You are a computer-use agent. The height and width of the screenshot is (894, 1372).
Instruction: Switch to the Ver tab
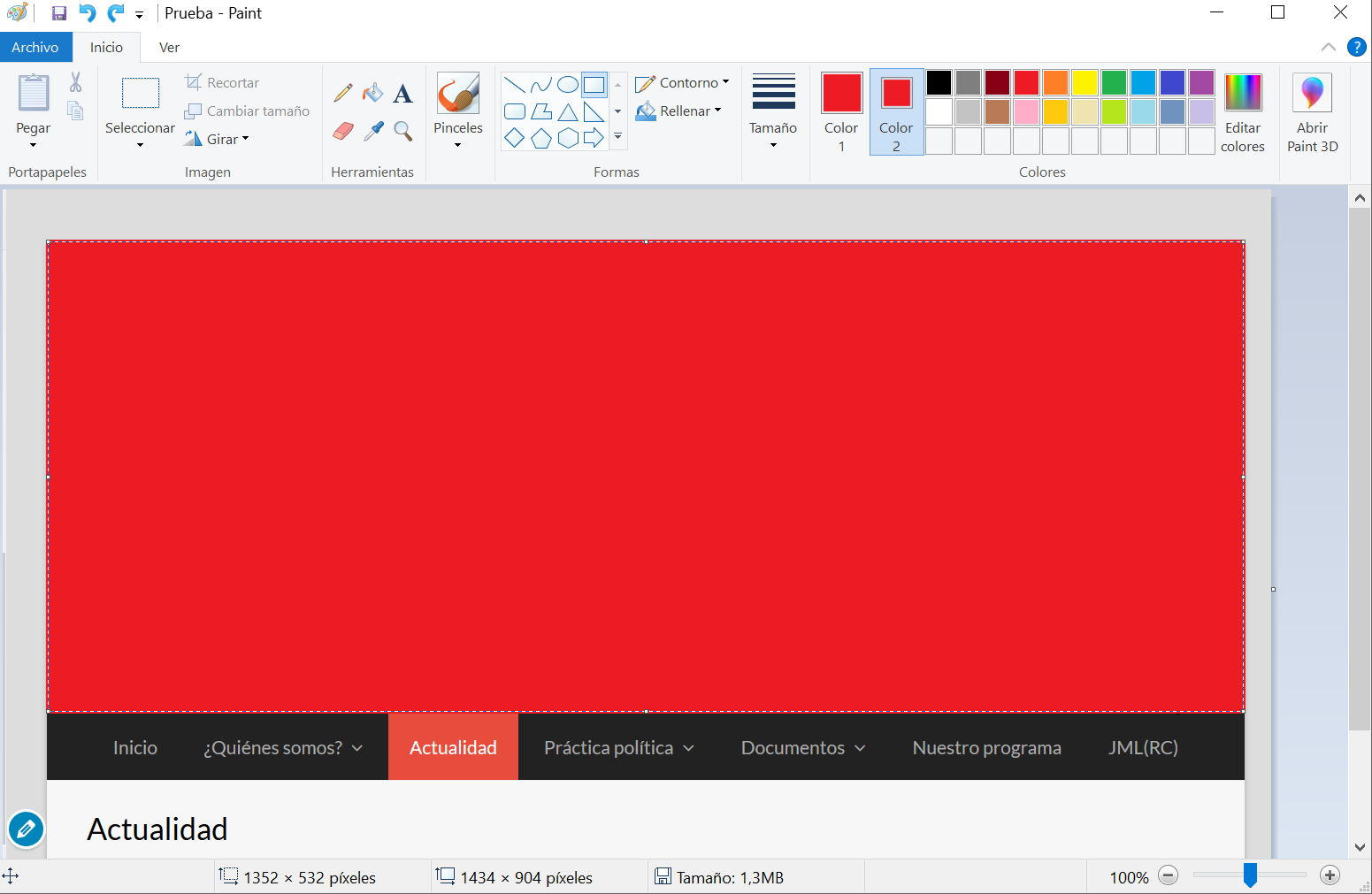pyautogui.click(x=169, y=47)
